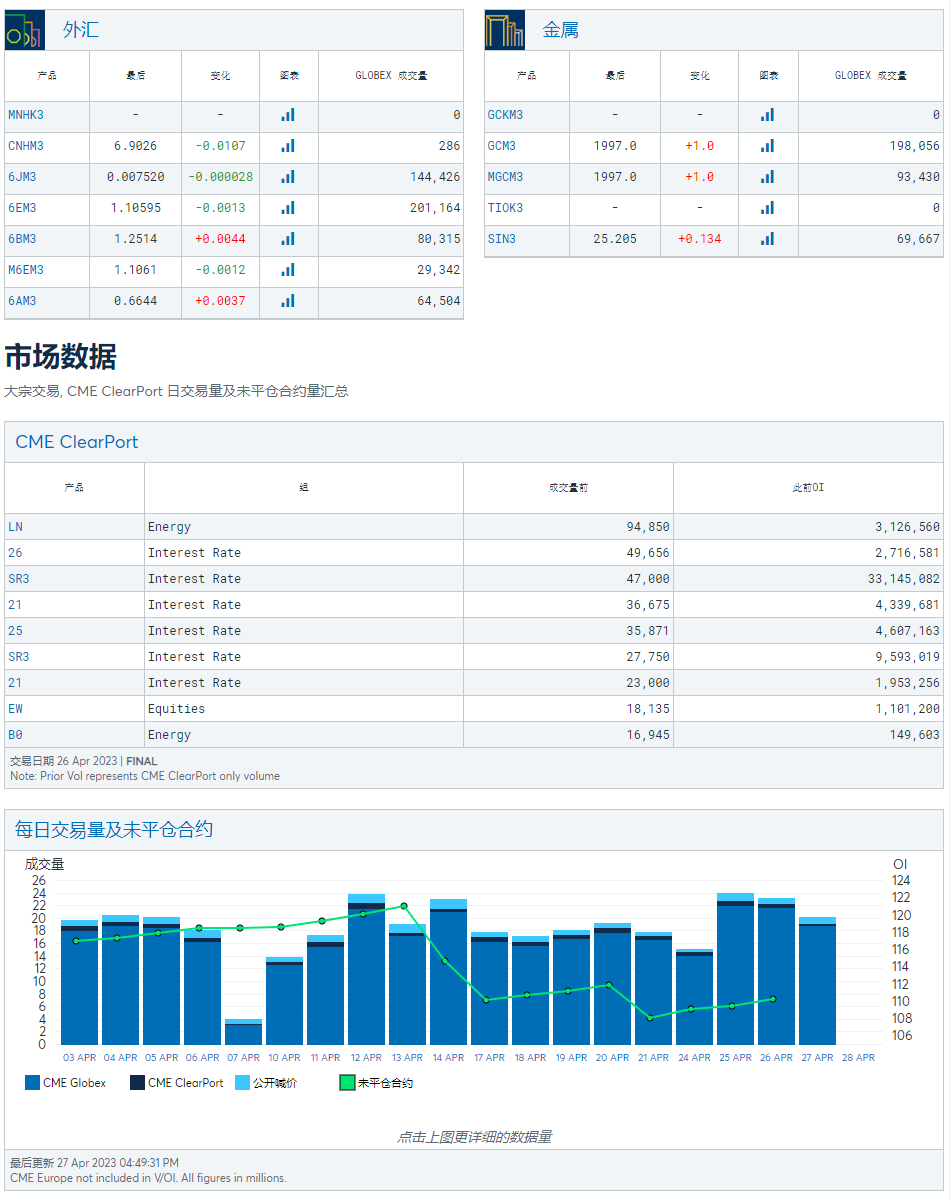The width and height of the screenshot is (950, 1200).
Task: Open the 每日交易量及未平仓合约 heading link
Action: tap(114, 830)
